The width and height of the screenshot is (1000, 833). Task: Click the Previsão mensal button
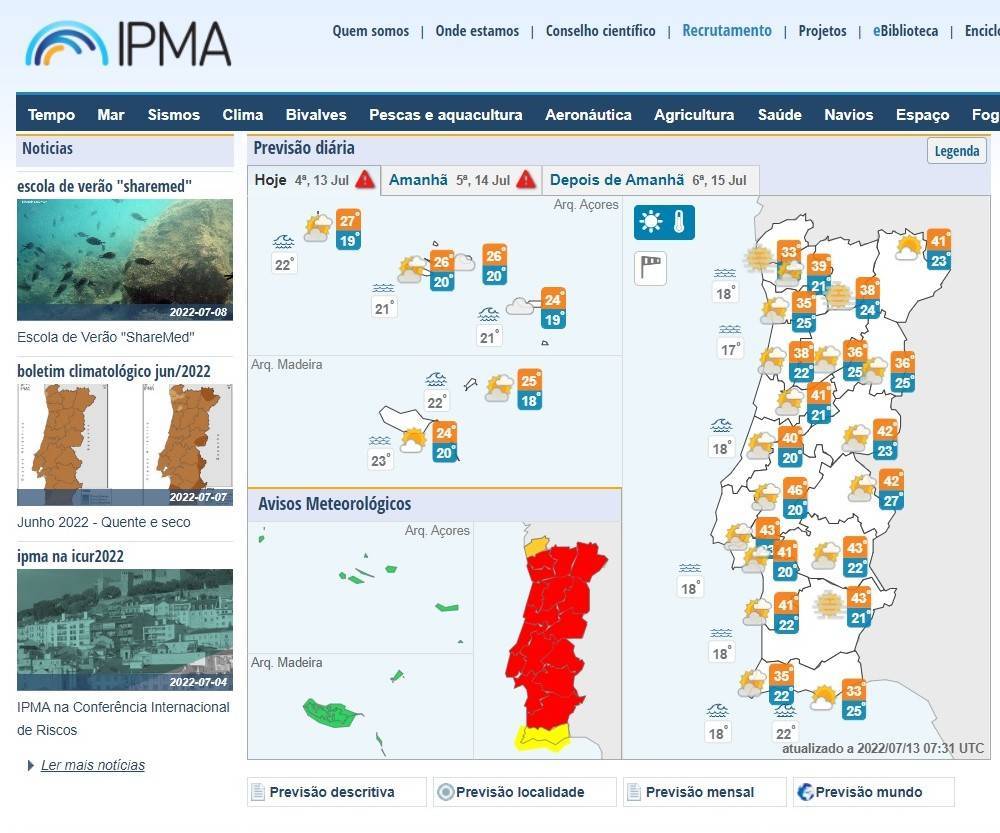tap(699, 792)
